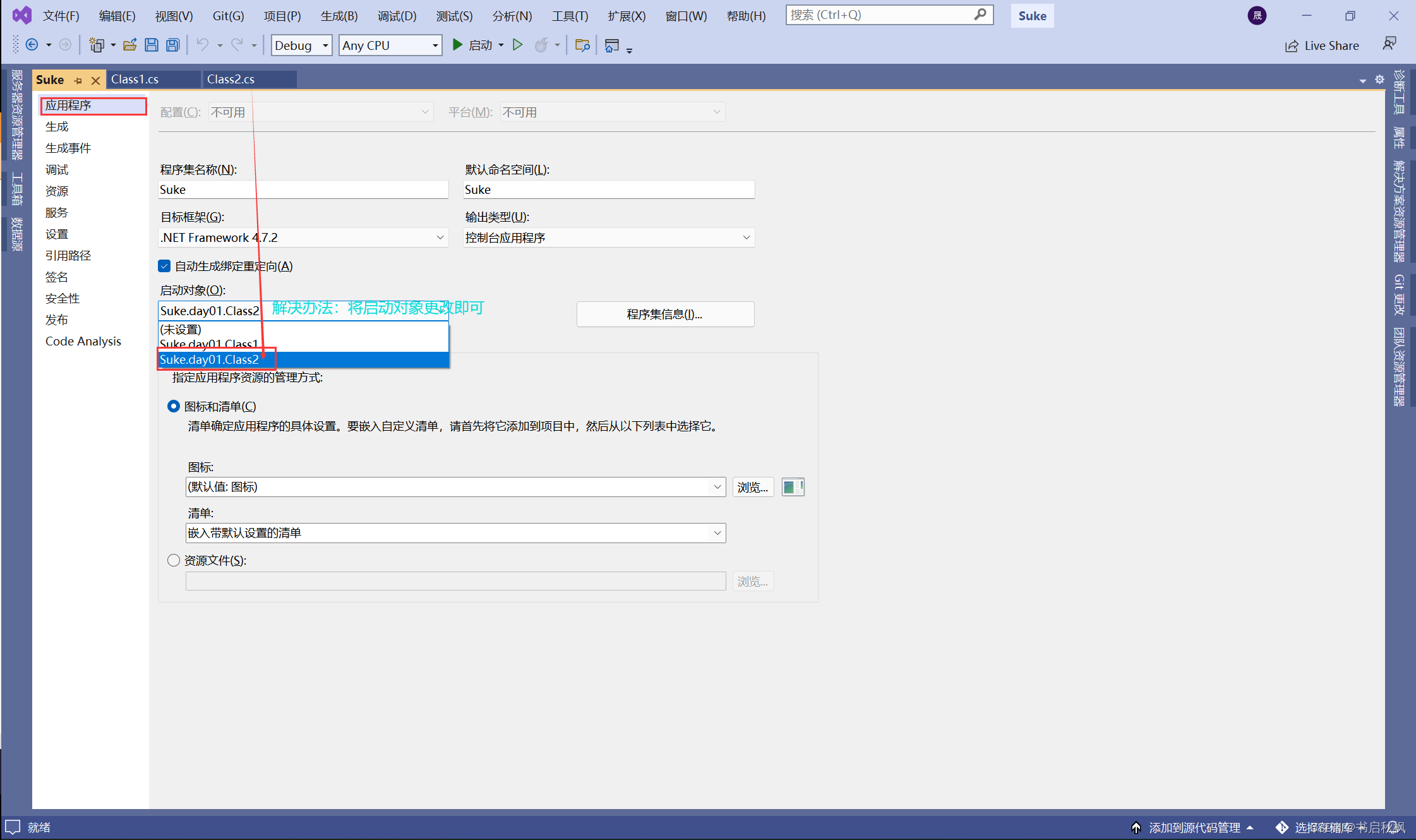This screenshot has height=840, width=1416.
Task: Select the 签名 properties page
Action: coord(56,277)
